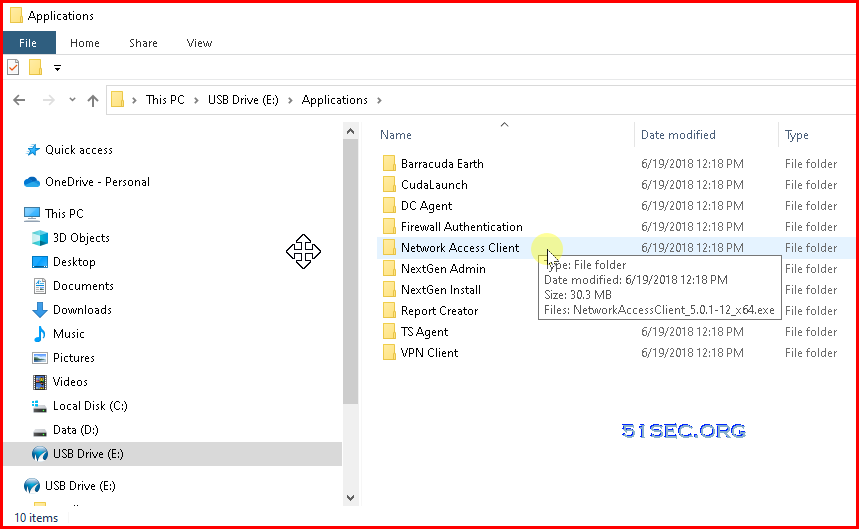Expand chevron after This PC in breadcrumb
The width and height of the screenshot is (859, 529).
[196, 100]
